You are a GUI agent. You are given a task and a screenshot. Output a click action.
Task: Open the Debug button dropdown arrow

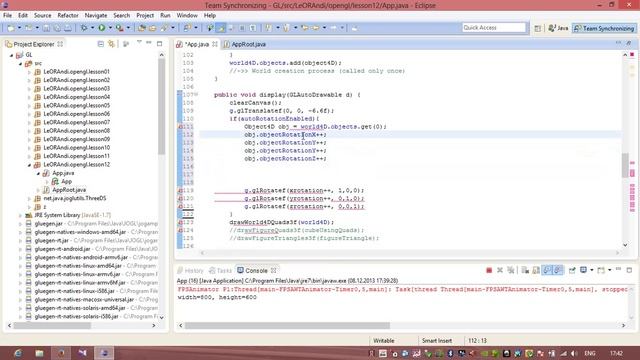point(92,28)
